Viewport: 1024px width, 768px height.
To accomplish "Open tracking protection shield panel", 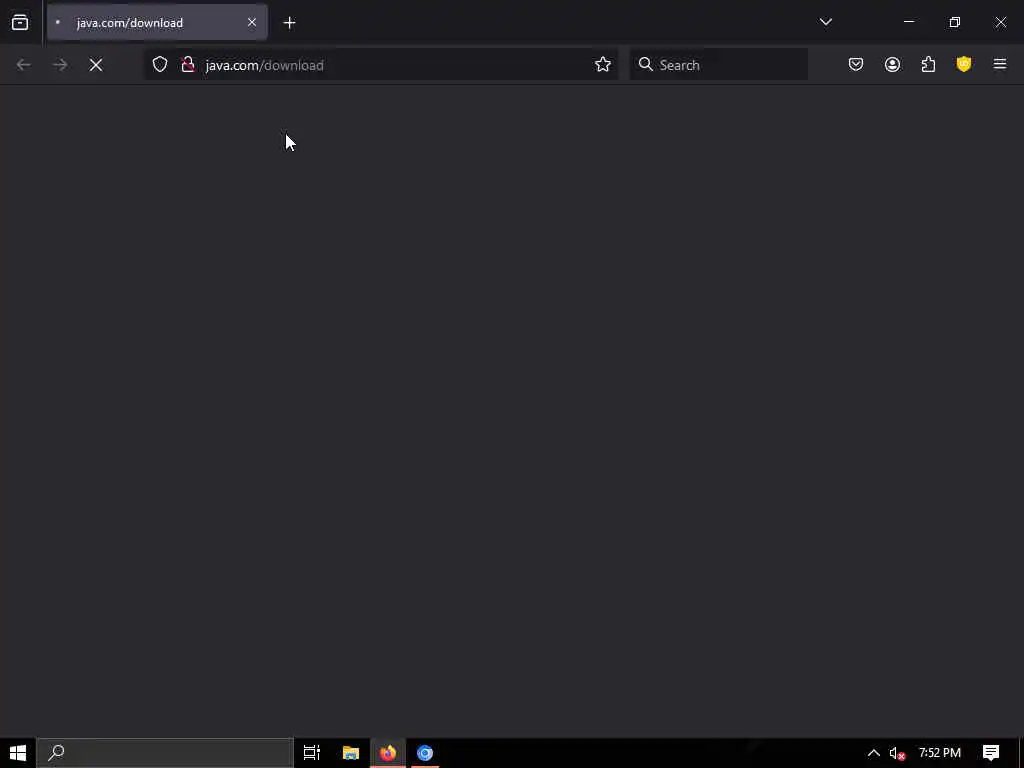I will point(160,65).
